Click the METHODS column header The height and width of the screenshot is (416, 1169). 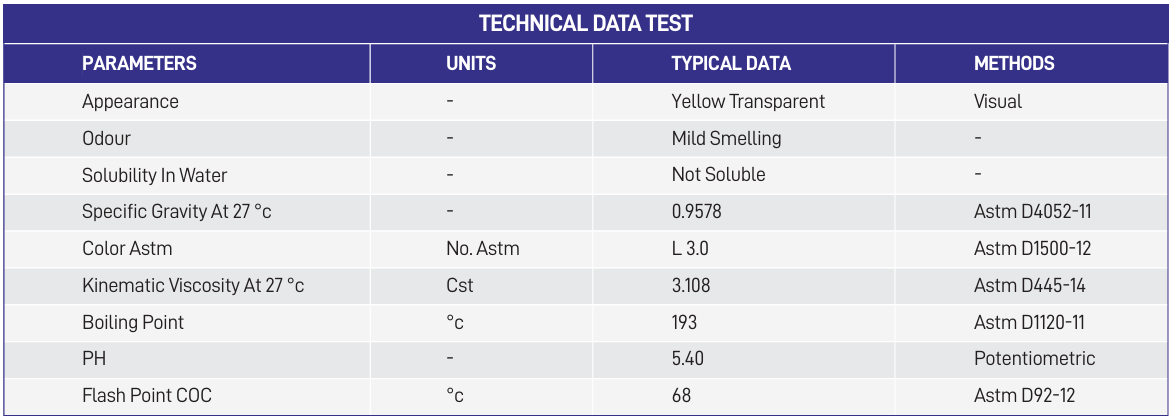[x=1014, y=64]
